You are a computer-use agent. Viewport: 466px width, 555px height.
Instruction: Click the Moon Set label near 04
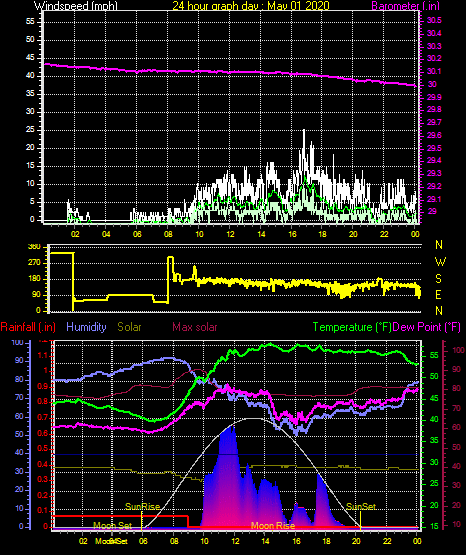tap(113, 525)
